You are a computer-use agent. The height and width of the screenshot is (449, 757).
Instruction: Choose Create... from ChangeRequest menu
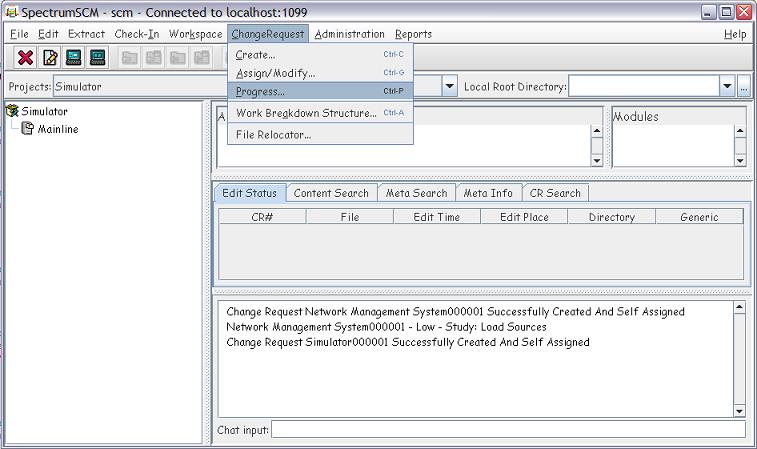point(320,55)
